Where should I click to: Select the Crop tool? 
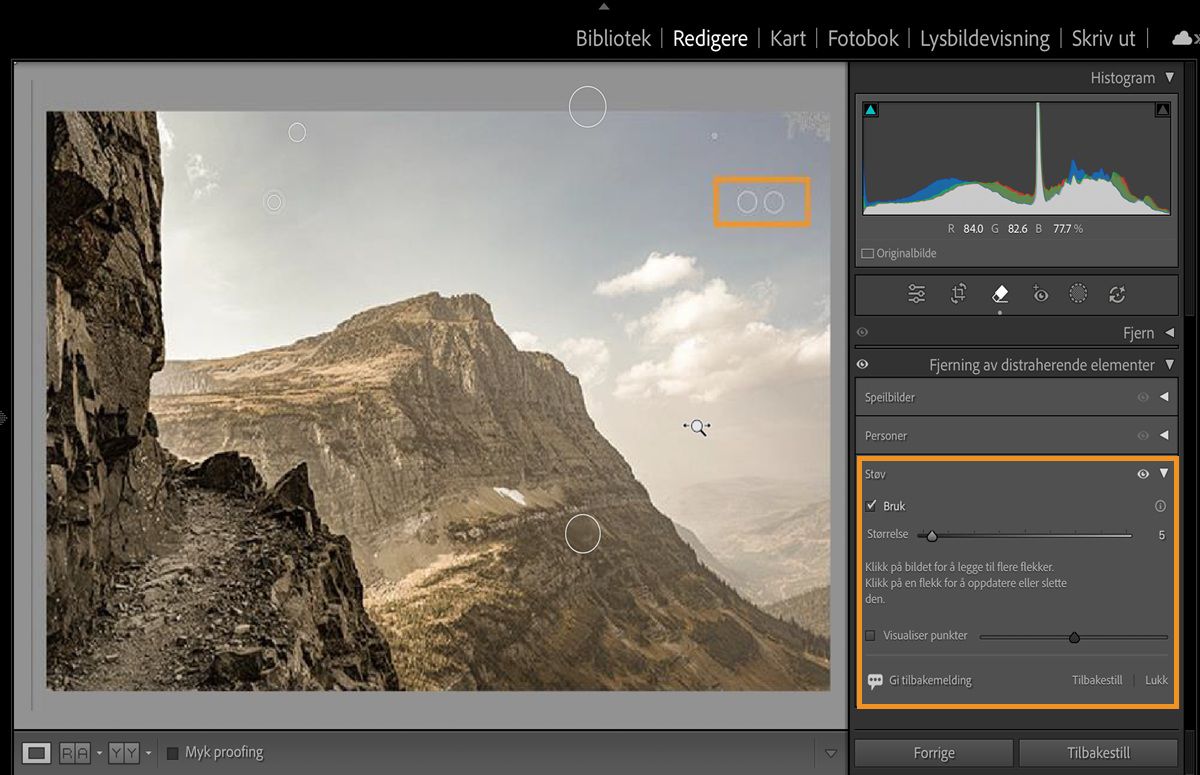tap(957, 293)
